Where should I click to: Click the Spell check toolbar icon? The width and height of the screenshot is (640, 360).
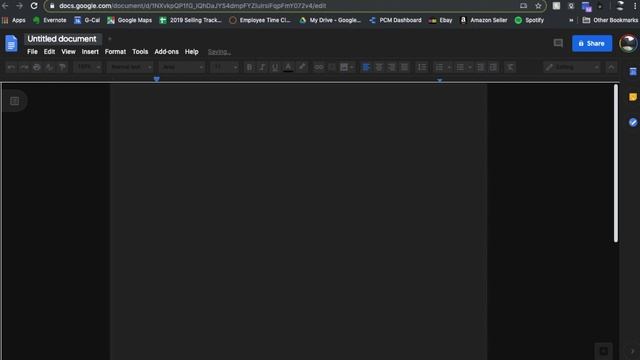[49, 67]
